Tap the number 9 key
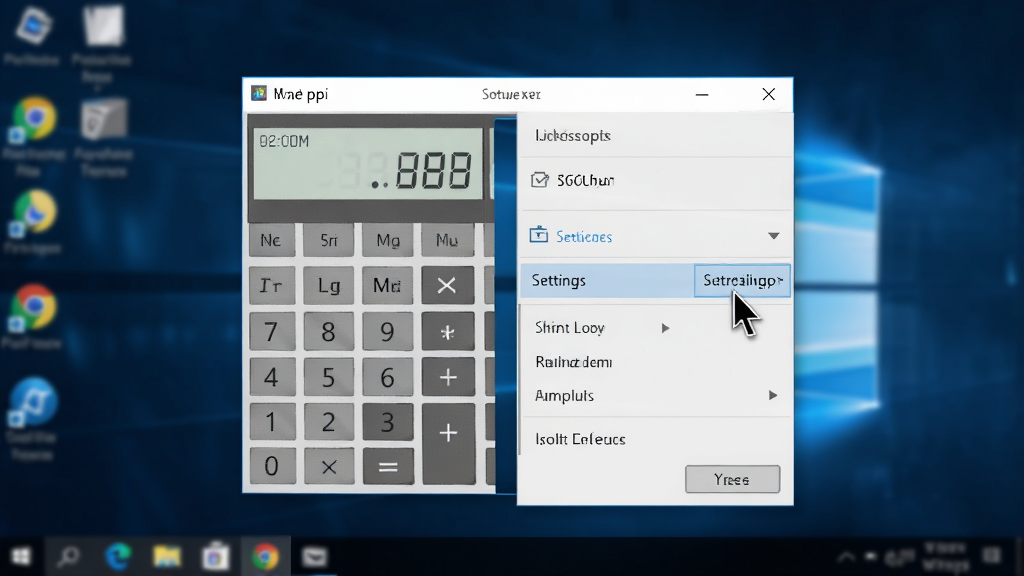This screenshot has width=1024, height=576. pos(388,331)
